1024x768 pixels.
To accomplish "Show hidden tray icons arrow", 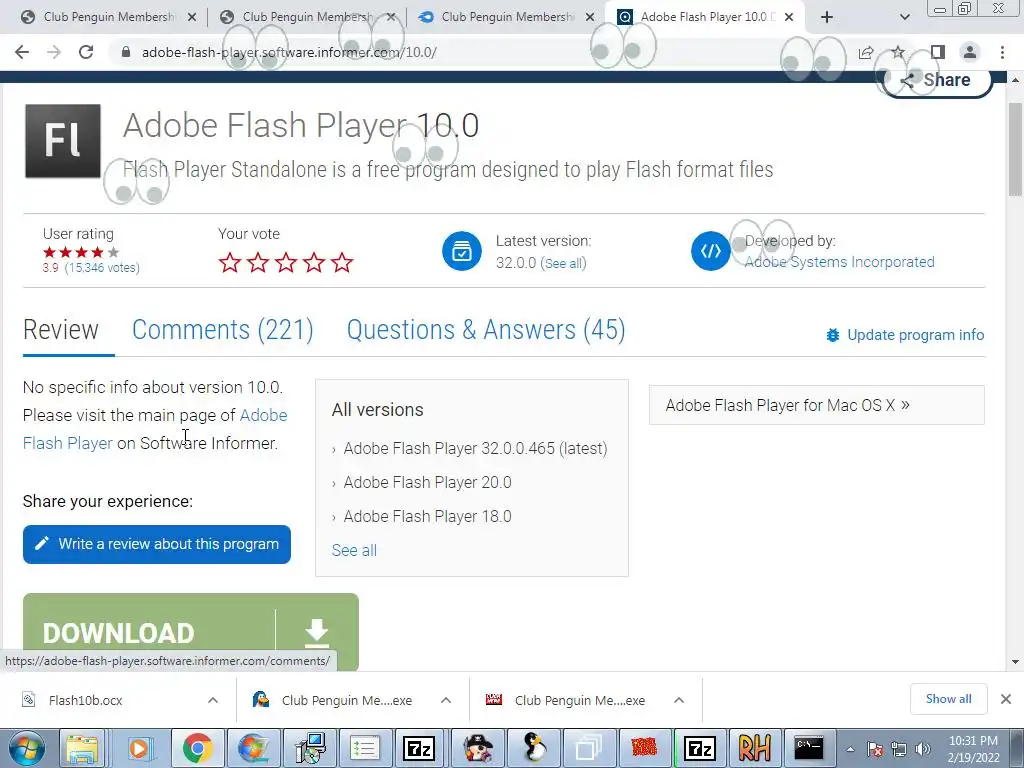I will [850, 749].
